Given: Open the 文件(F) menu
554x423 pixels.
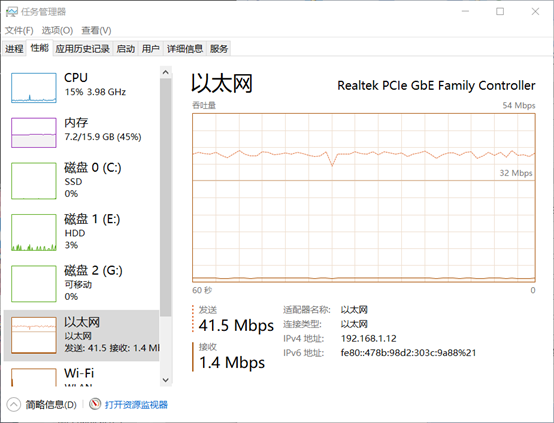Looking at the screenshot, I should pyautogui.click(x=19, y=30).
